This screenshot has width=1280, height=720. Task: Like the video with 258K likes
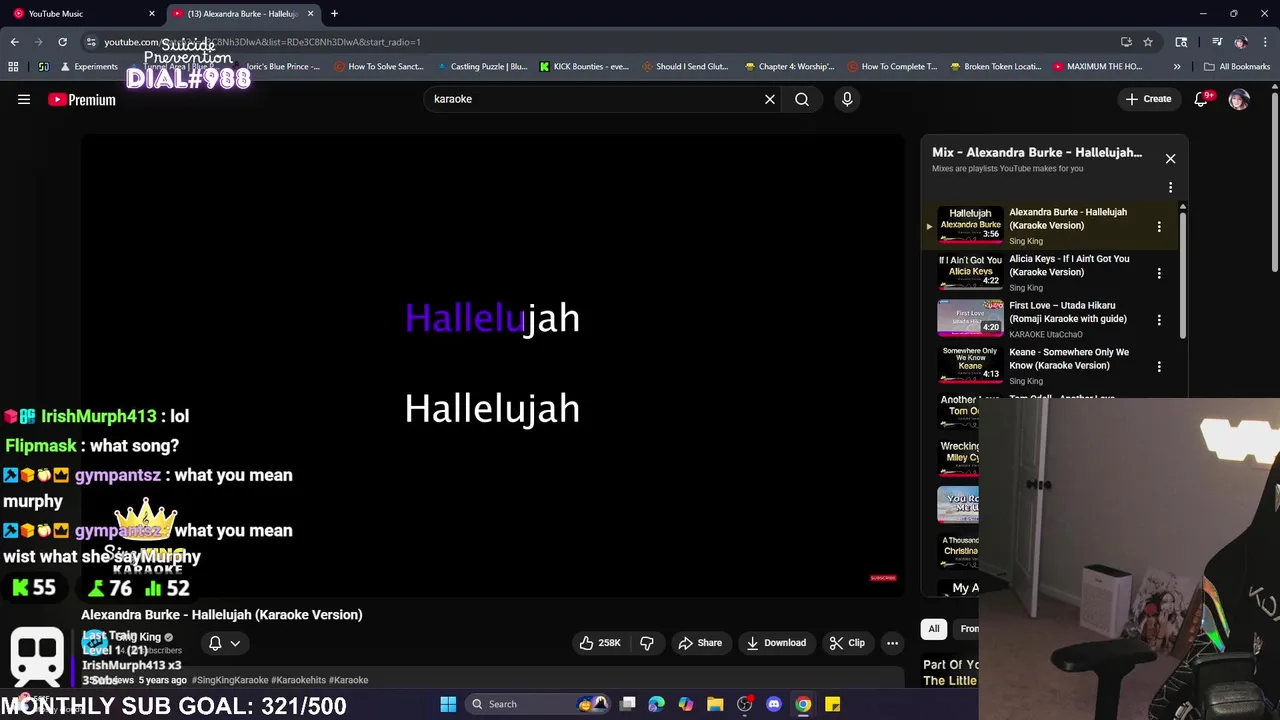(600, 643)
